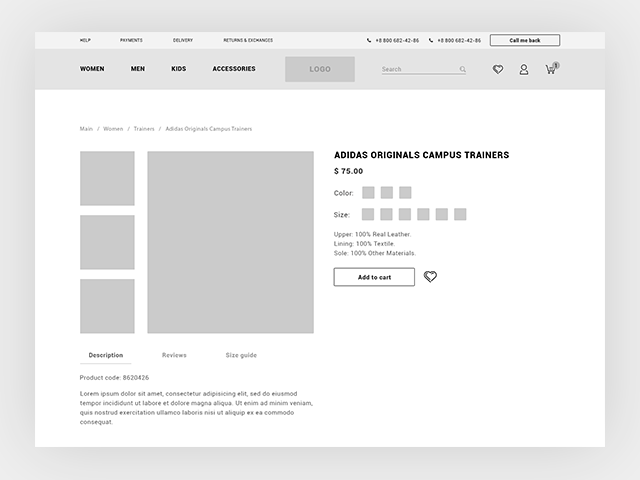
Task: Click the product title heading
Action: pos(422,155)
